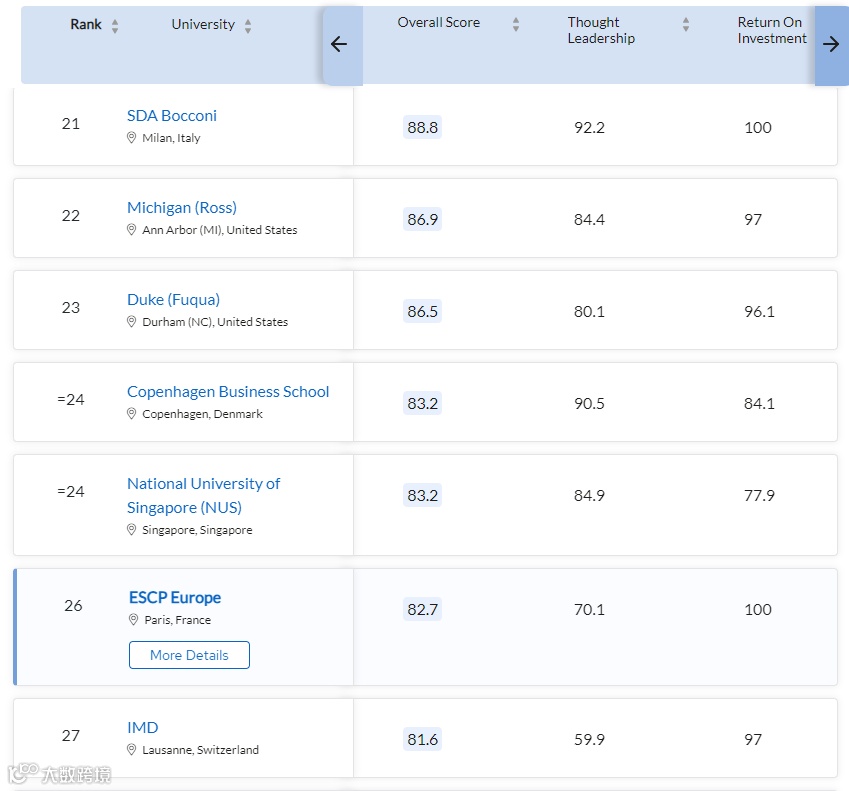Open the Duke (Fuqua) university link
This screenshot has width=849, height=791.
click(173, 299)
